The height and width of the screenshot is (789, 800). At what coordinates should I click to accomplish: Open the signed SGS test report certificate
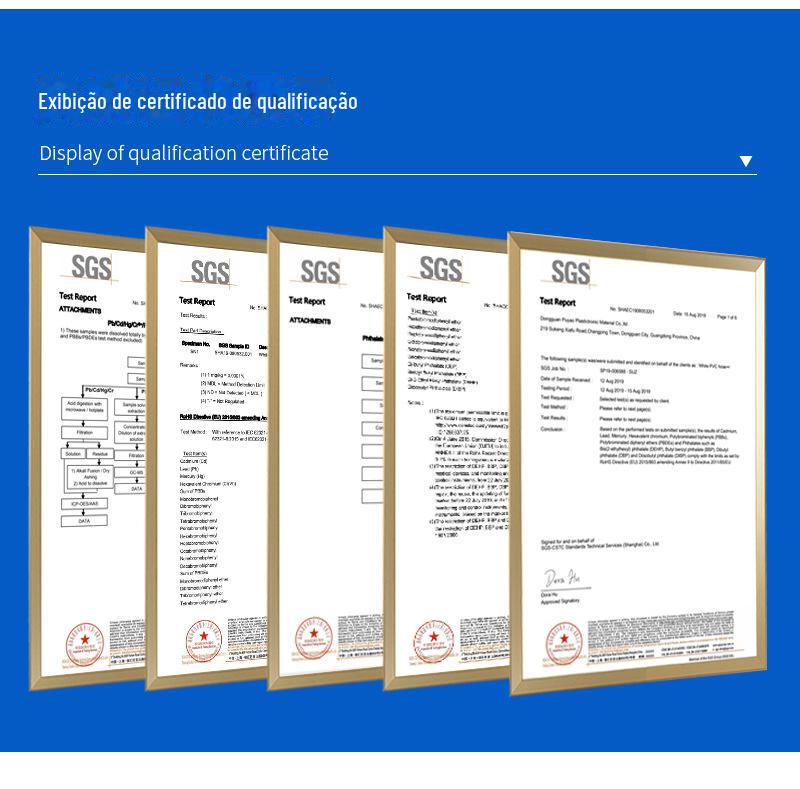click(x=637, y=463)
